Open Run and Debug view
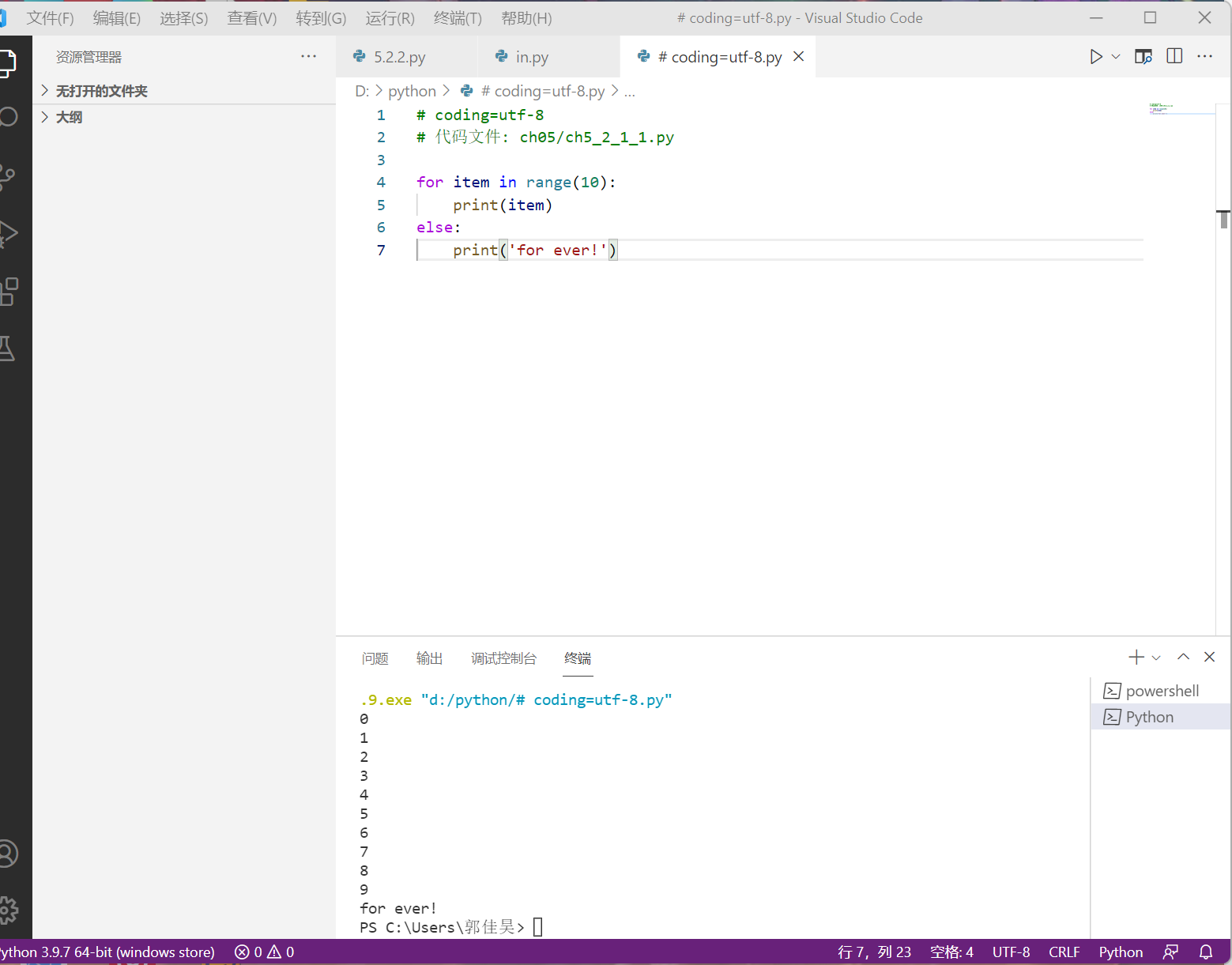This screenshot has height=965, width=1232. (8, 234)
